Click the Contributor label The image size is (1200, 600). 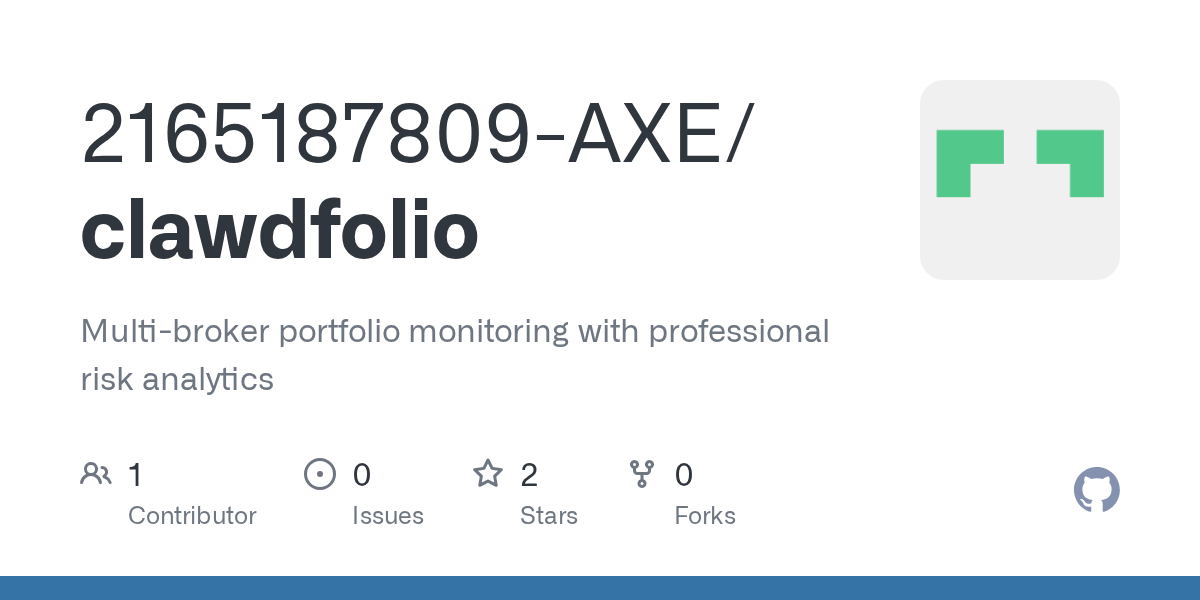192,516
